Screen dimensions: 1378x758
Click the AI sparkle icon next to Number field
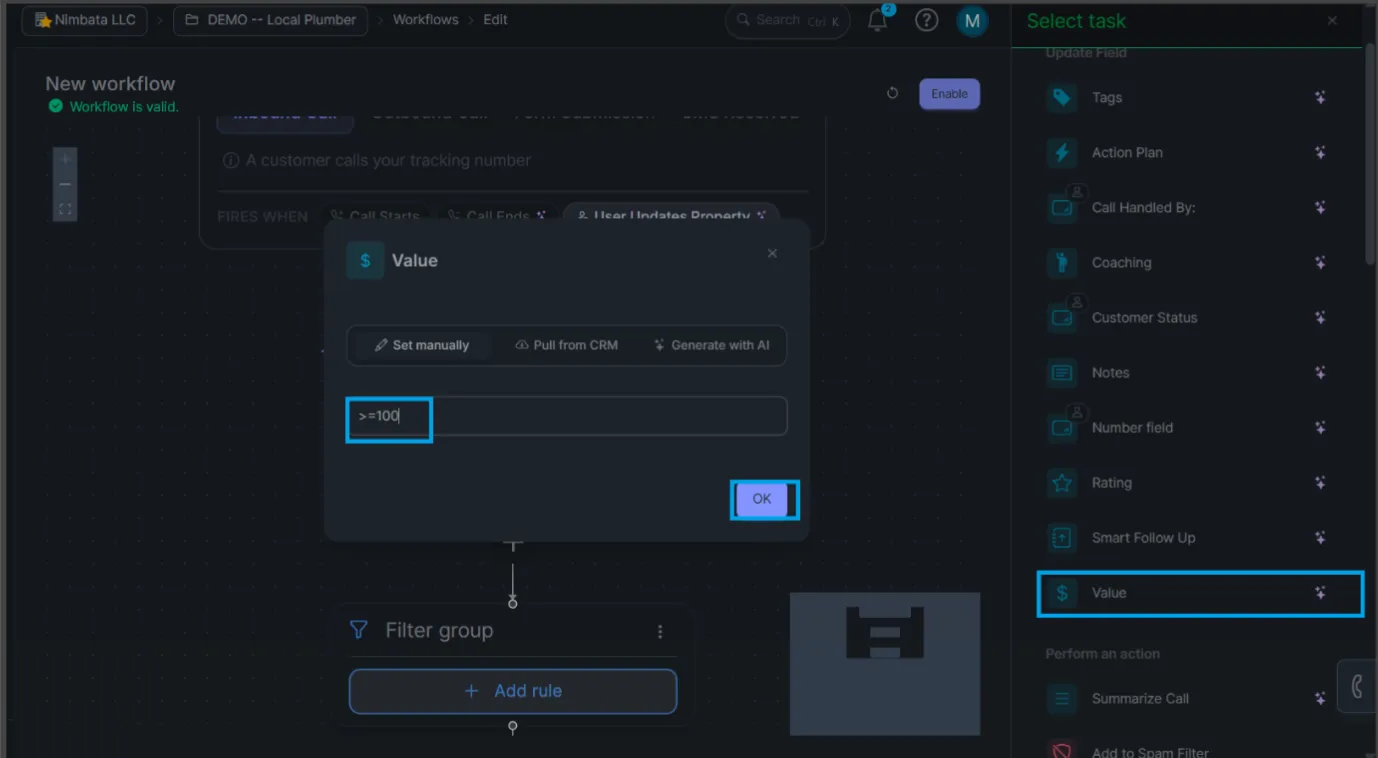pos(1320,427)
